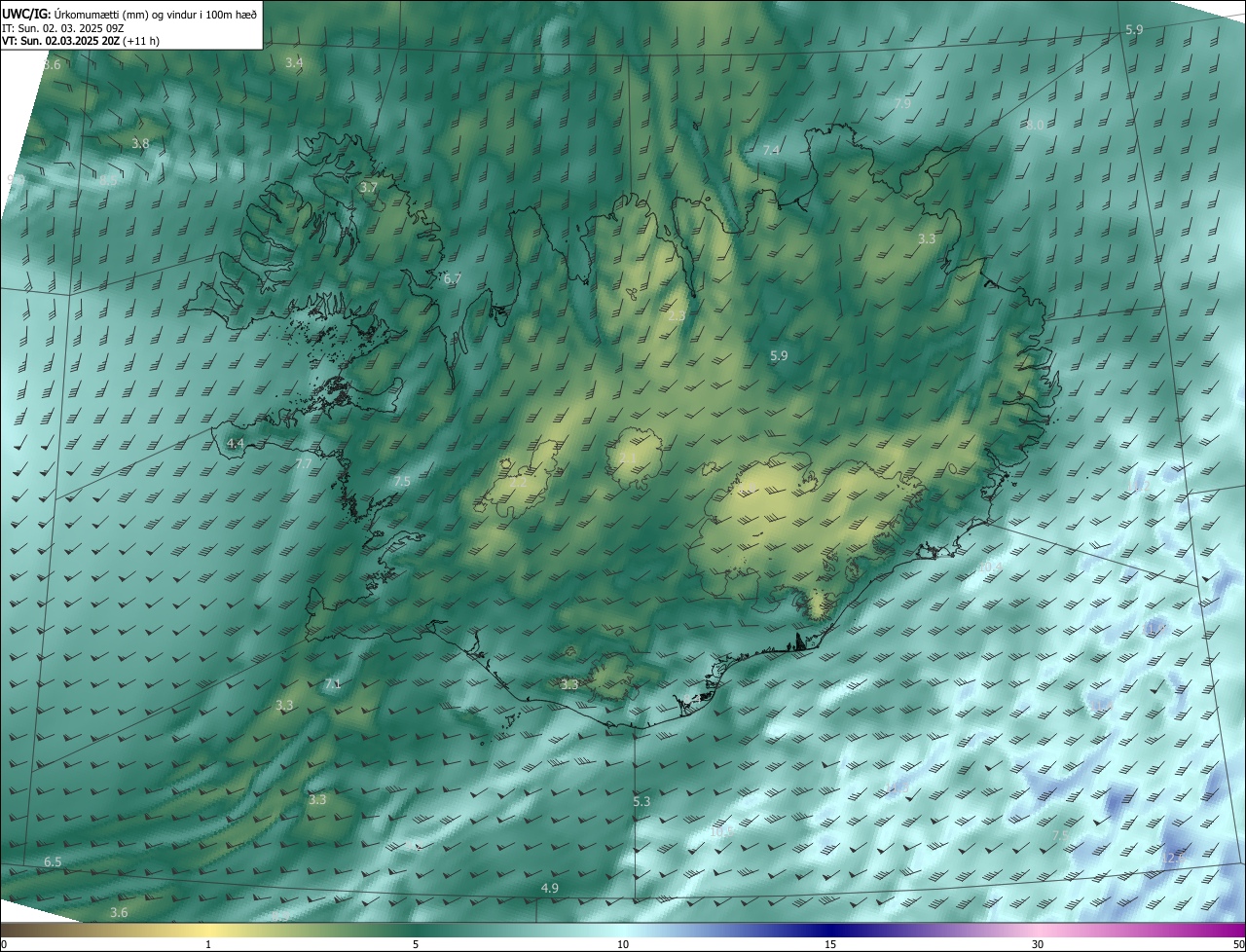Click the 3.8 value label on the map
1246x952 pixels.
click(x=140, y=143)
